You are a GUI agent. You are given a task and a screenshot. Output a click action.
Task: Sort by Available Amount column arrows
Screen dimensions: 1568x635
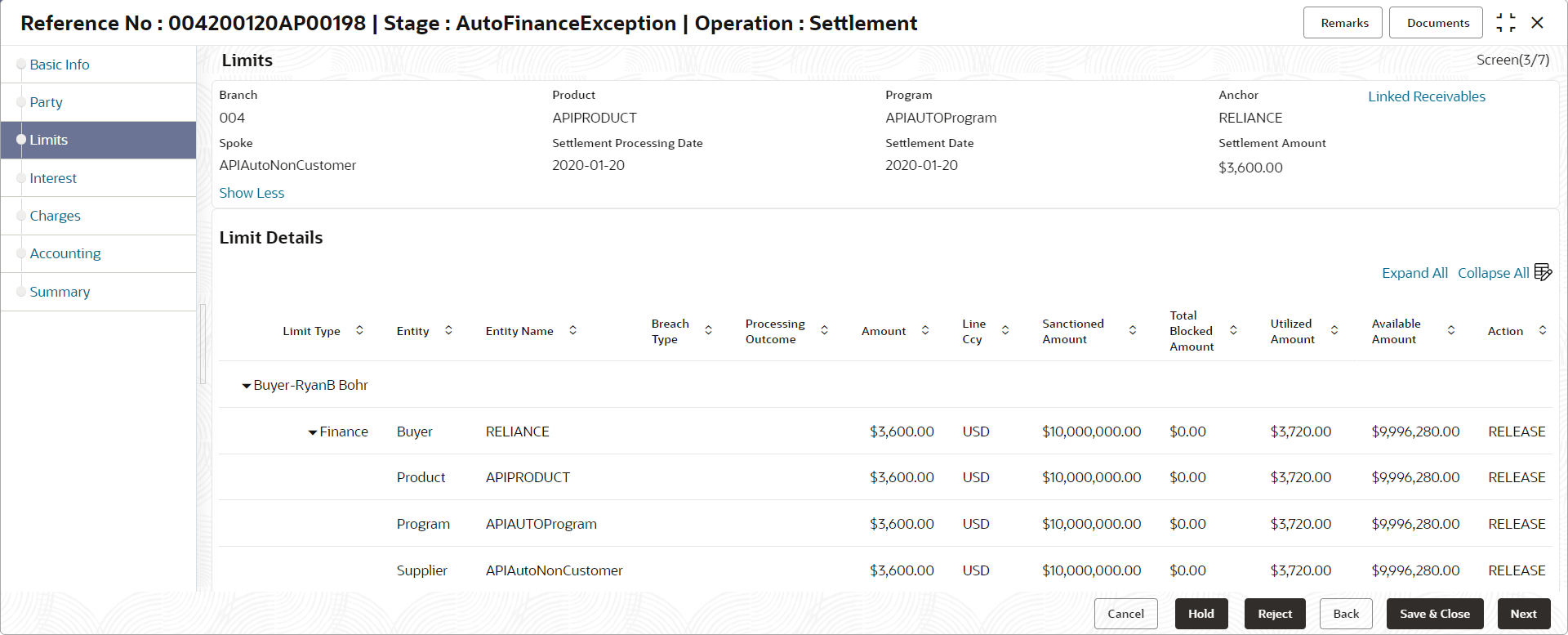[x=1451, y=330]
